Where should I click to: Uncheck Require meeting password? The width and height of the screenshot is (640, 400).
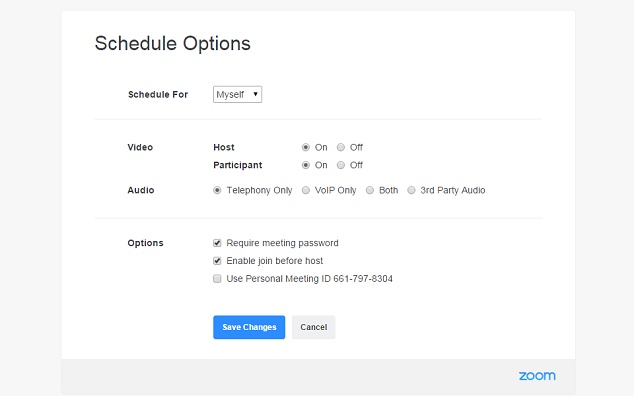pos(217,243)
